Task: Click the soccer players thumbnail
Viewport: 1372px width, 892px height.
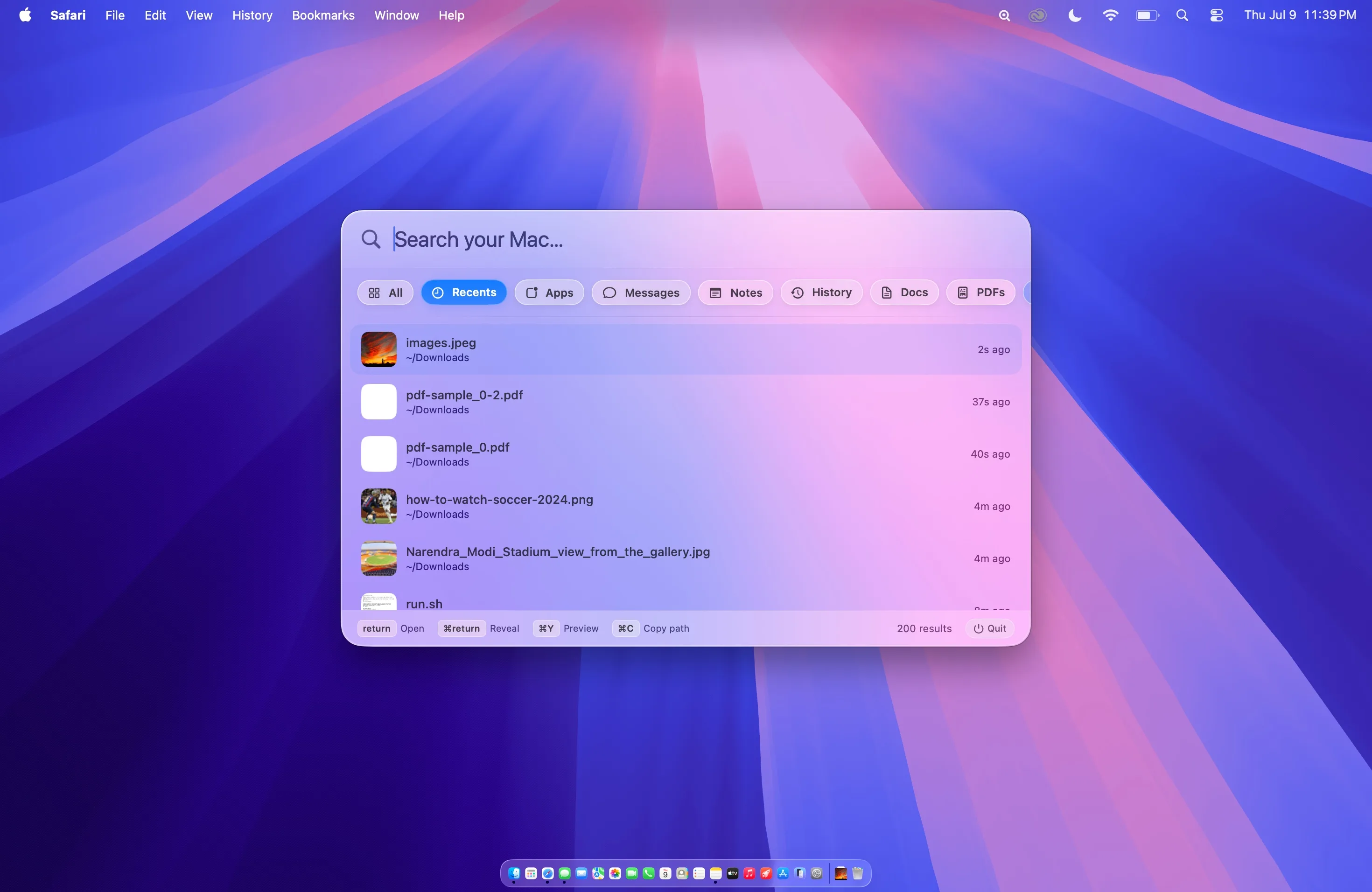Action: point(379,506)
